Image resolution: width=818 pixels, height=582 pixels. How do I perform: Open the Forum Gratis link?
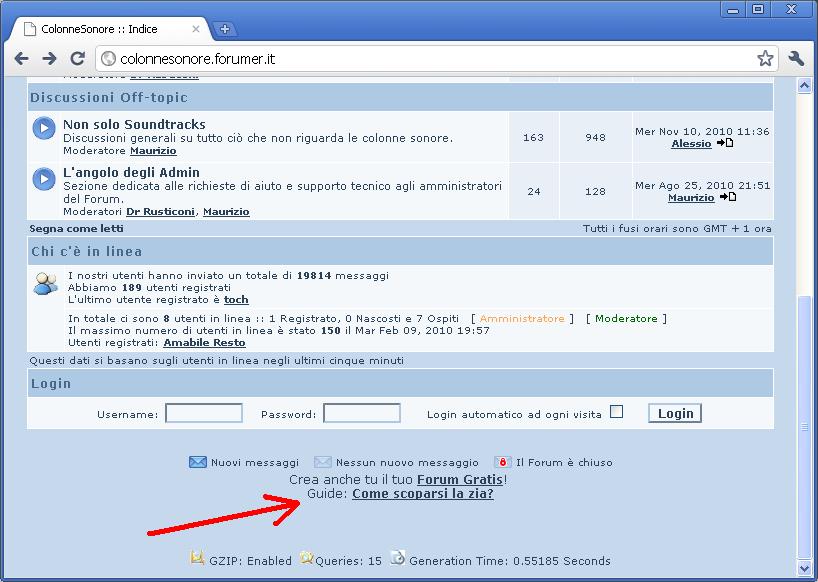tap(460, 479)
